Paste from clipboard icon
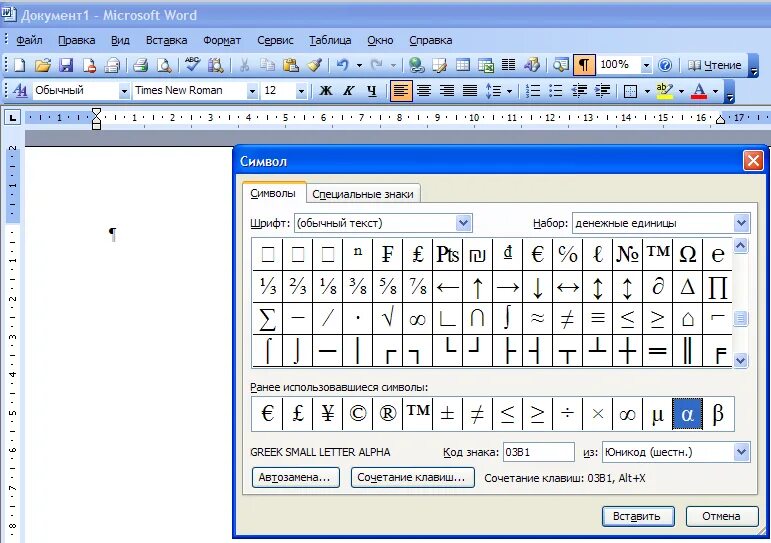Viewport: 771px width, 543px height. point(291,65)
